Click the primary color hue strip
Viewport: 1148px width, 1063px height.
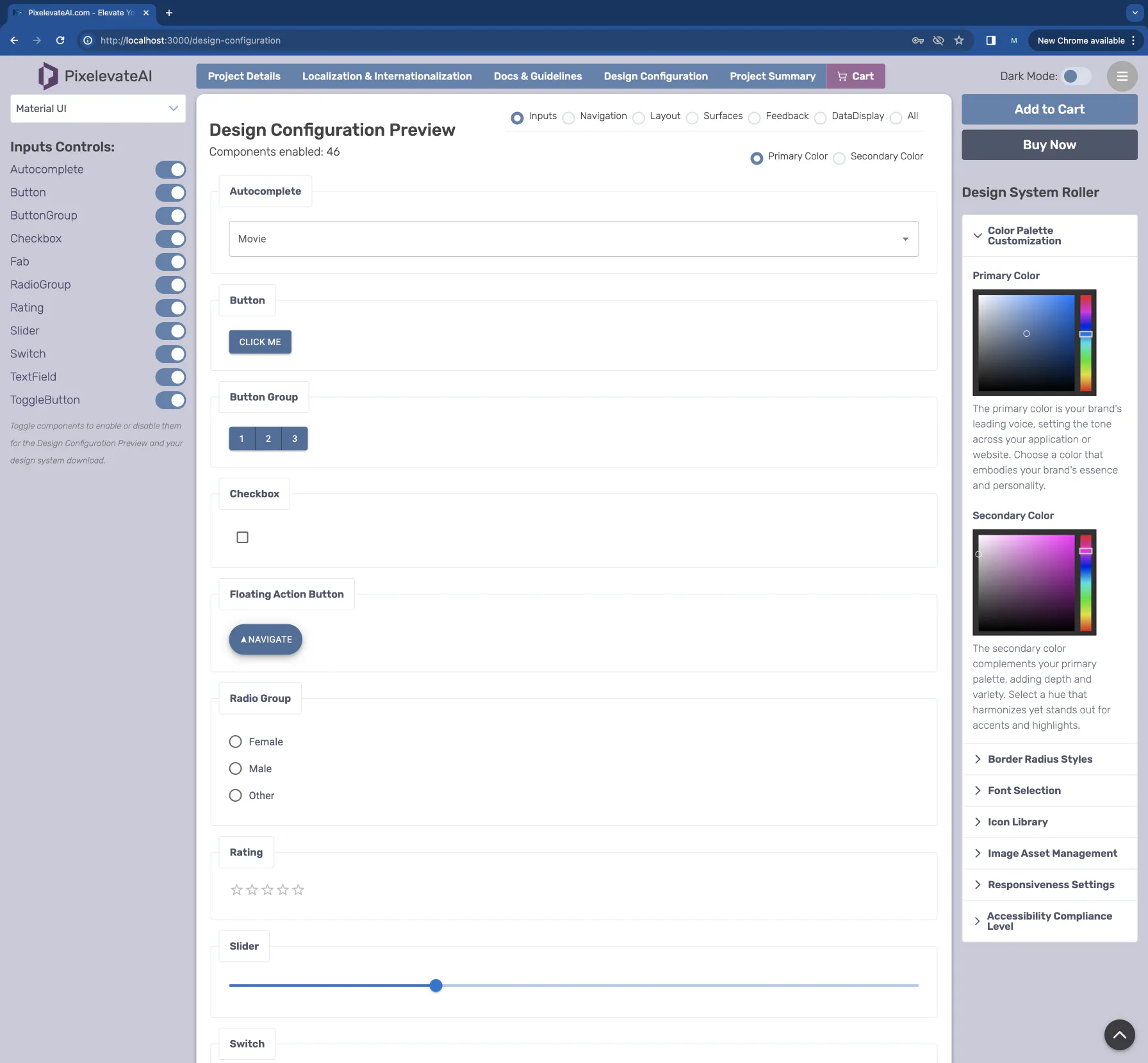pos(1085,343)
